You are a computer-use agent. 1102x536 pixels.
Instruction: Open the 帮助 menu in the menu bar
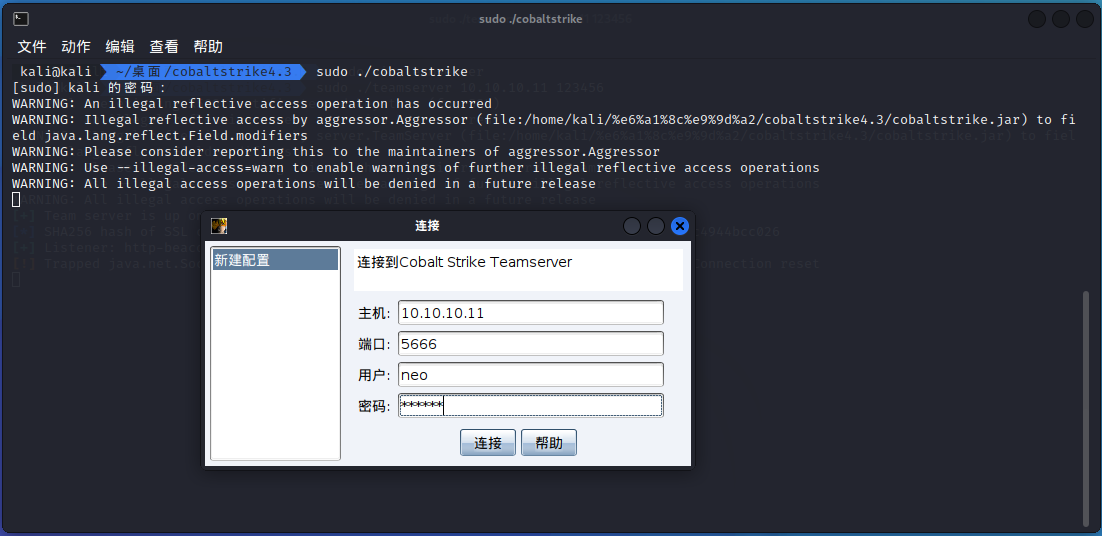click(x=208, y=47)
